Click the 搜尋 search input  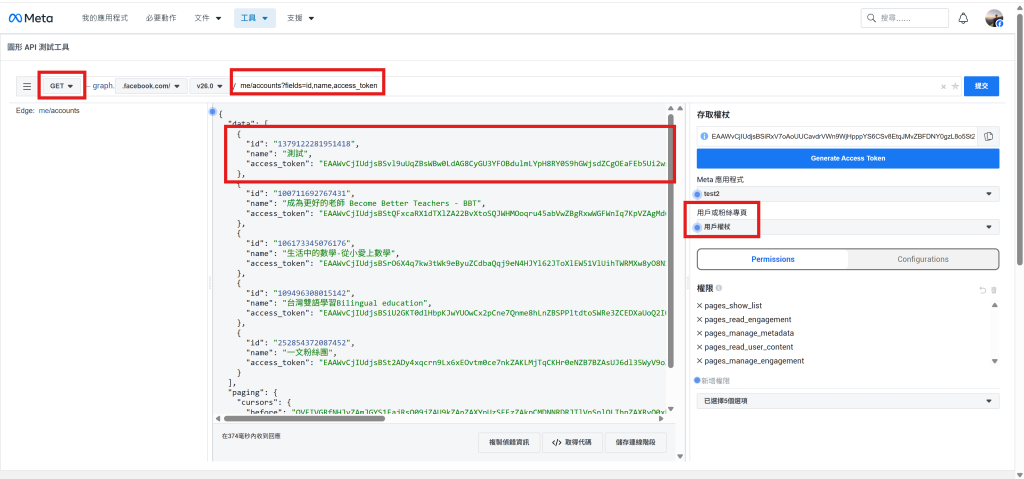pyautogui.click(x=905, y=18)
